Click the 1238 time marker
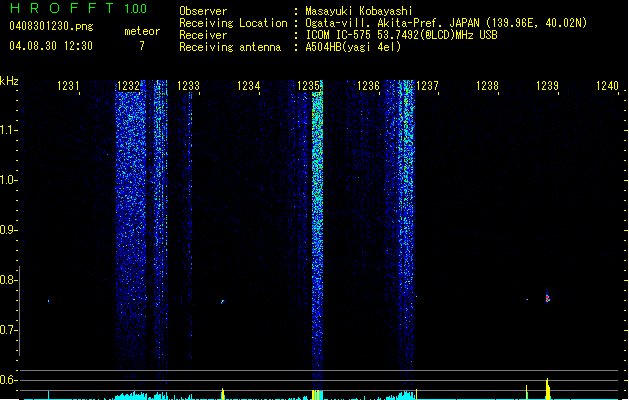The width and height of the screenshot is (629, 400). (487, 86)
